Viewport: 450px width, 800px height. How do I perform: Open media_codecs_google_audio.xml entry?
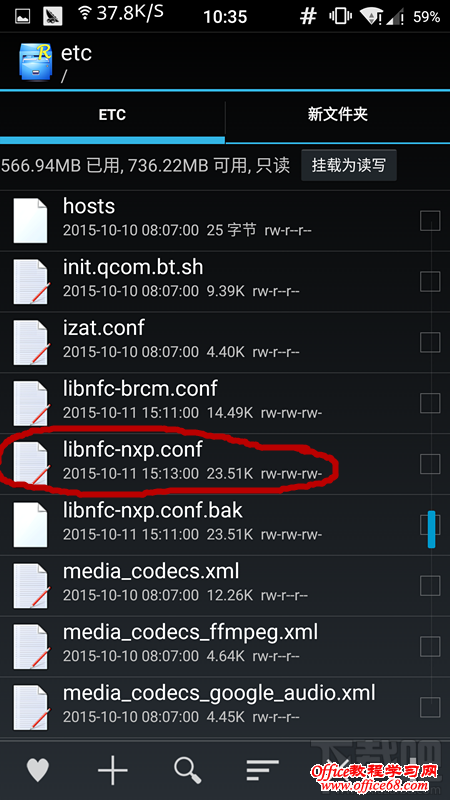click(225, 707)
